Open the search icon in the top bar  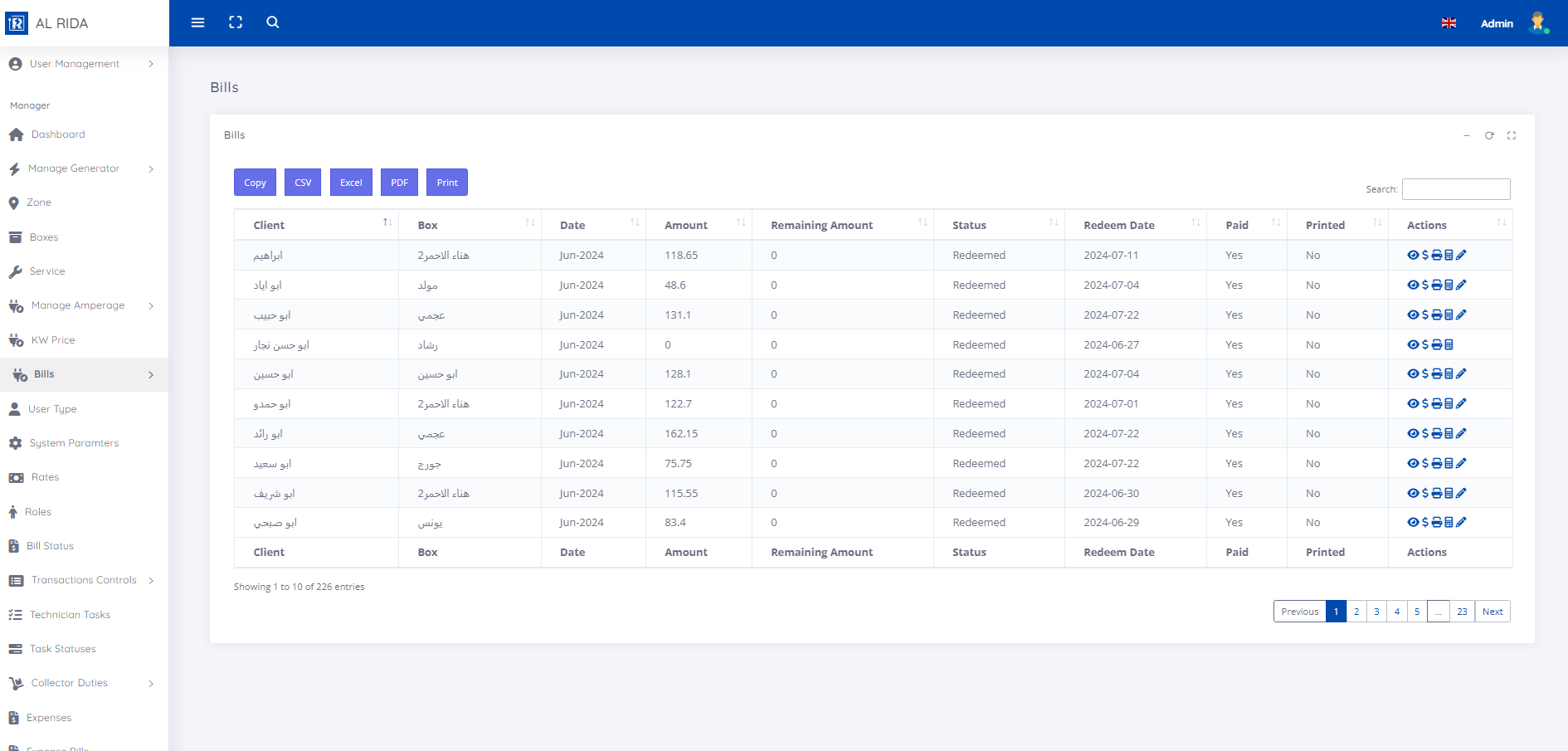[x=273, y=22]
